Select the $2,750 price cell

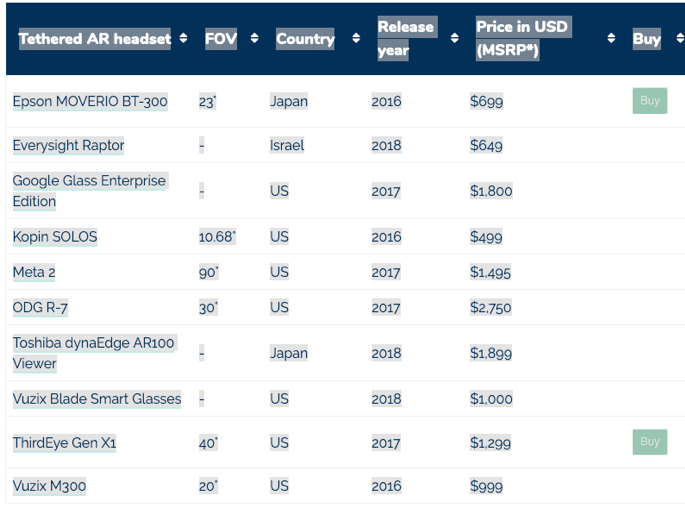tap(491, 307)
